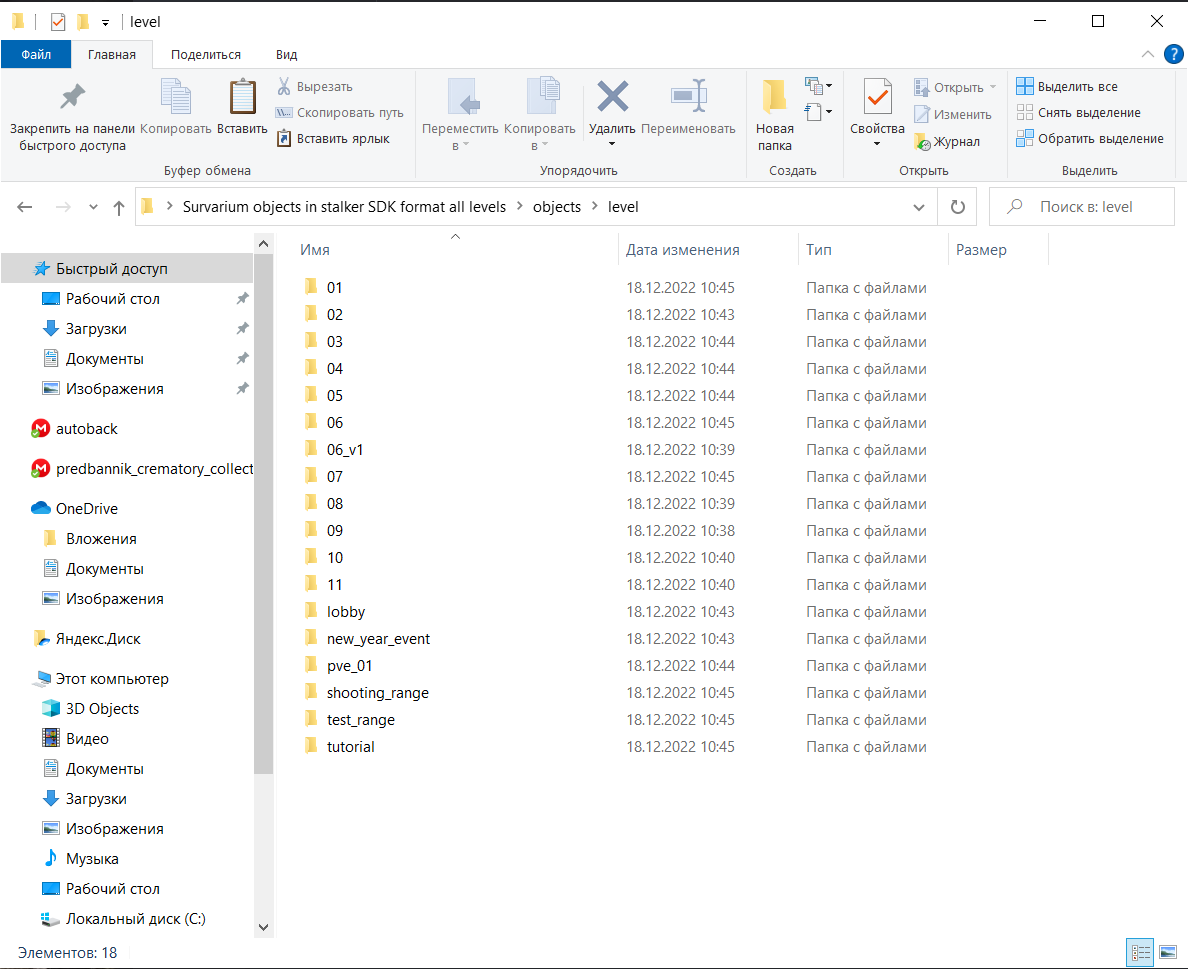The width and height of the screenshot is (1188, 969).
Task: Click Вставить ярлык
Action: click(333, 138)
